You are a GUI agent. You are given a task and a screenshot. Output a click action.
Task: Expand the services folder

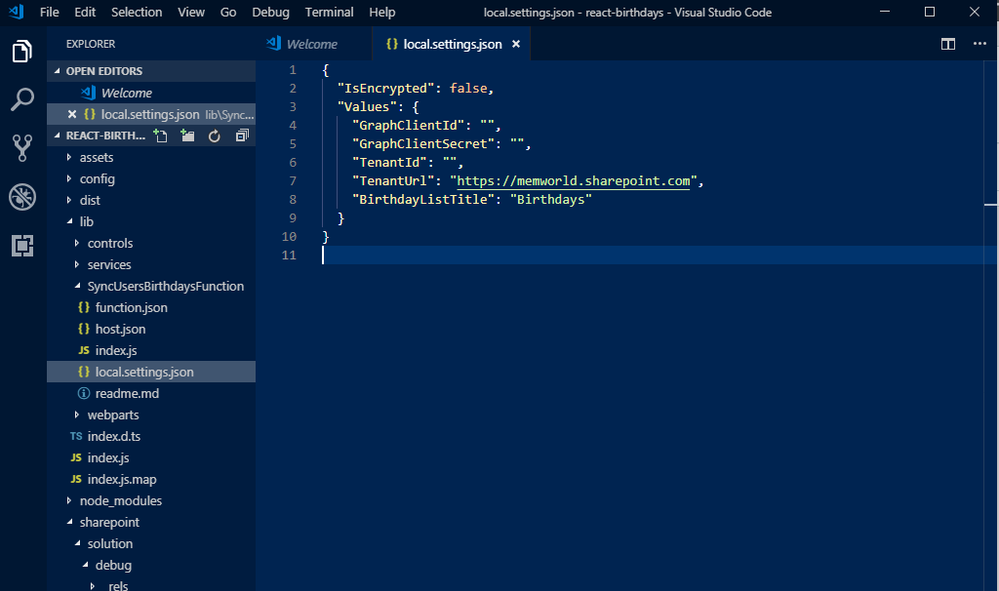point(152,264)
